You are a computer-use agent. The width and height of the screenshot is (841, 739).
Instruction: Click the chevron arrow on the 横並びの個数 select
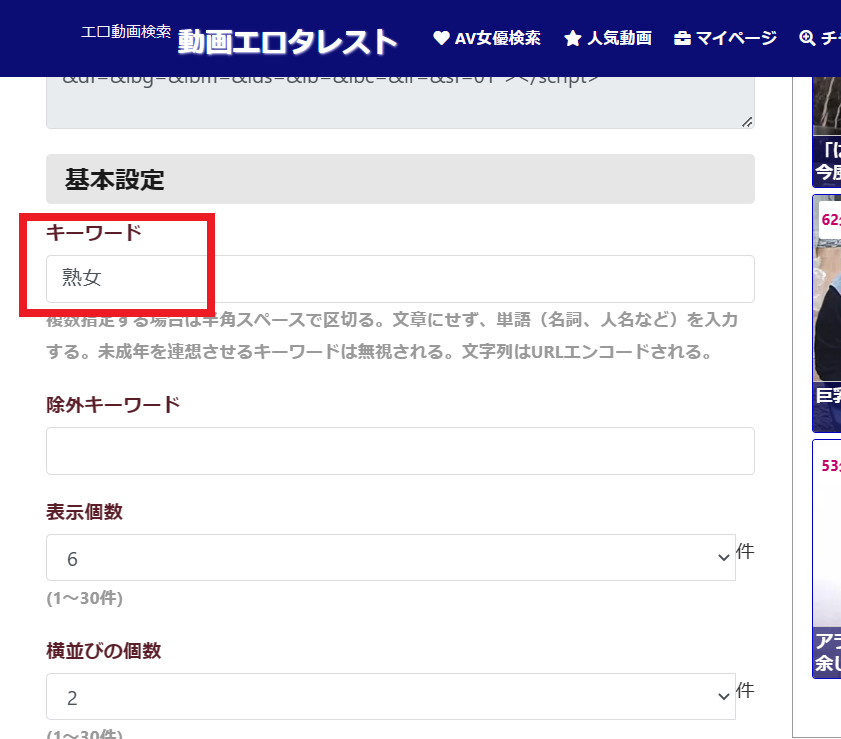(724, 697)
